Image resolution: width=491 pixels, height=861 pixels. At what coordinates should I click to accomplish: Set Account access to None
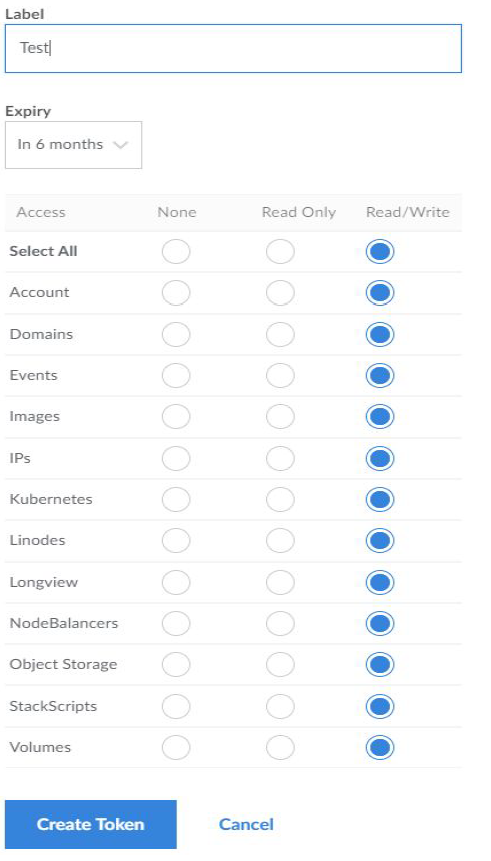click(x=176, y=293)
